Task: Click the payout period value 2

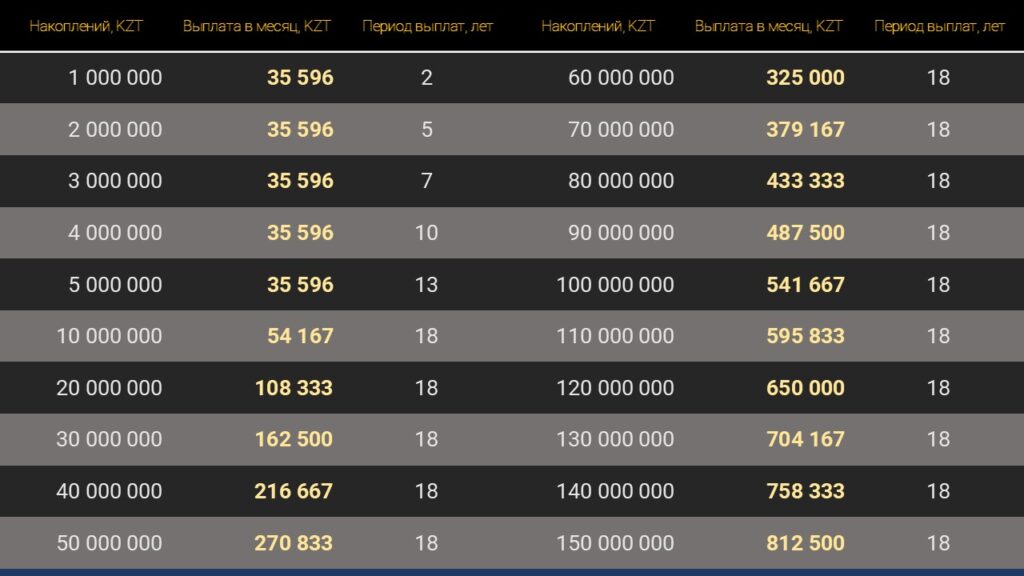Action: (426, 78)
